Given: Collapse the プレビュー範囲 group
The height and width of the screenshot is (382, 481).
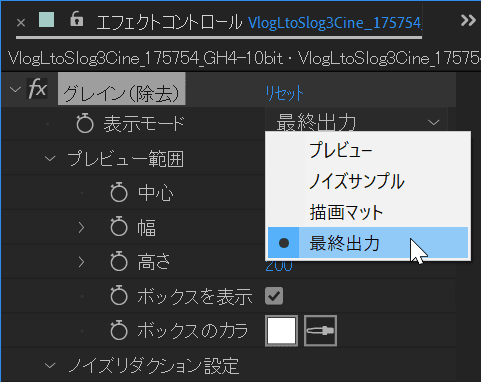Looking at the screenshot, I should 50,158.
